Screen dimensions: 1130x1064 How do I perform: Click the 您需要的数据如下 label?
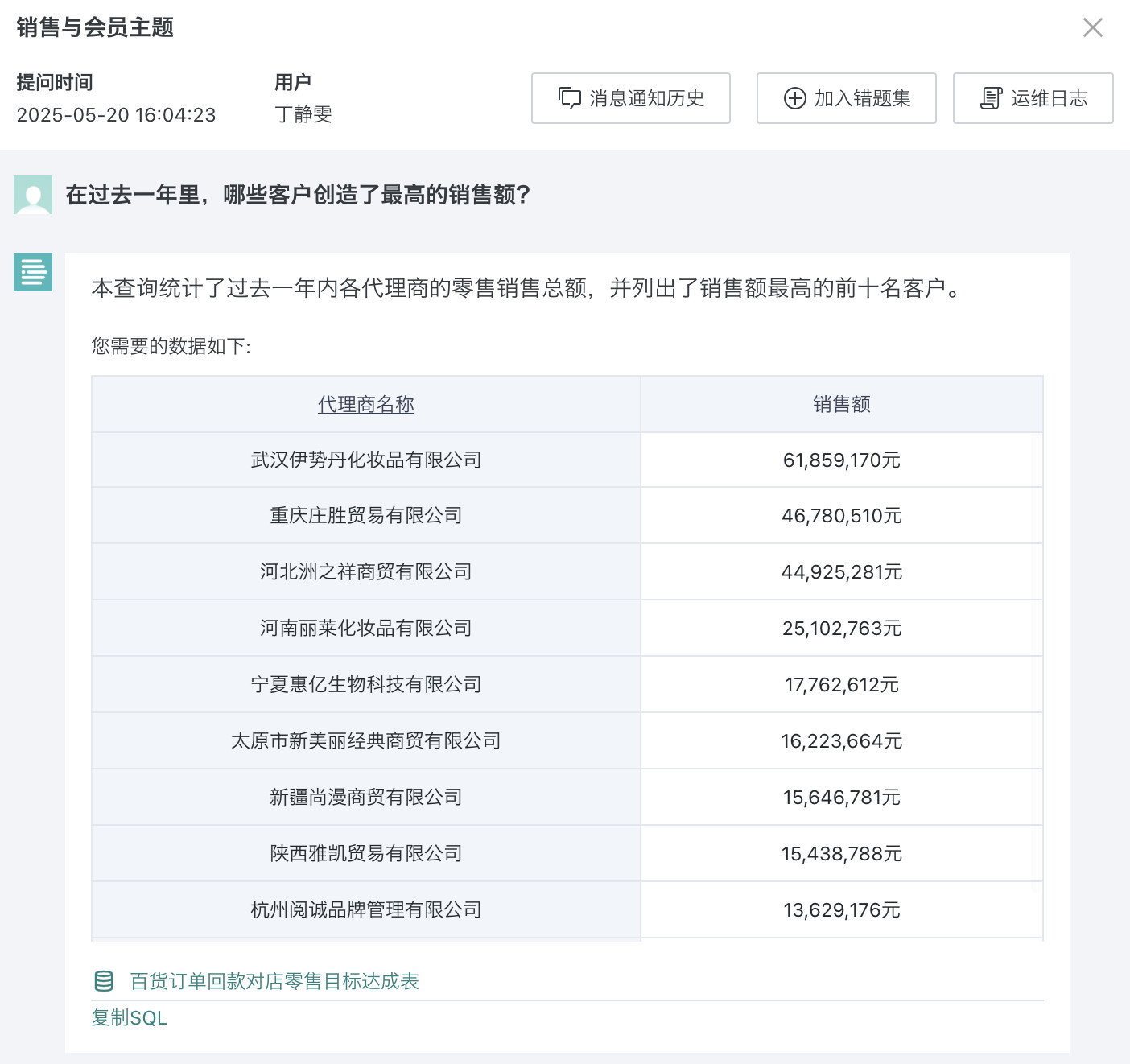(171, 346)
